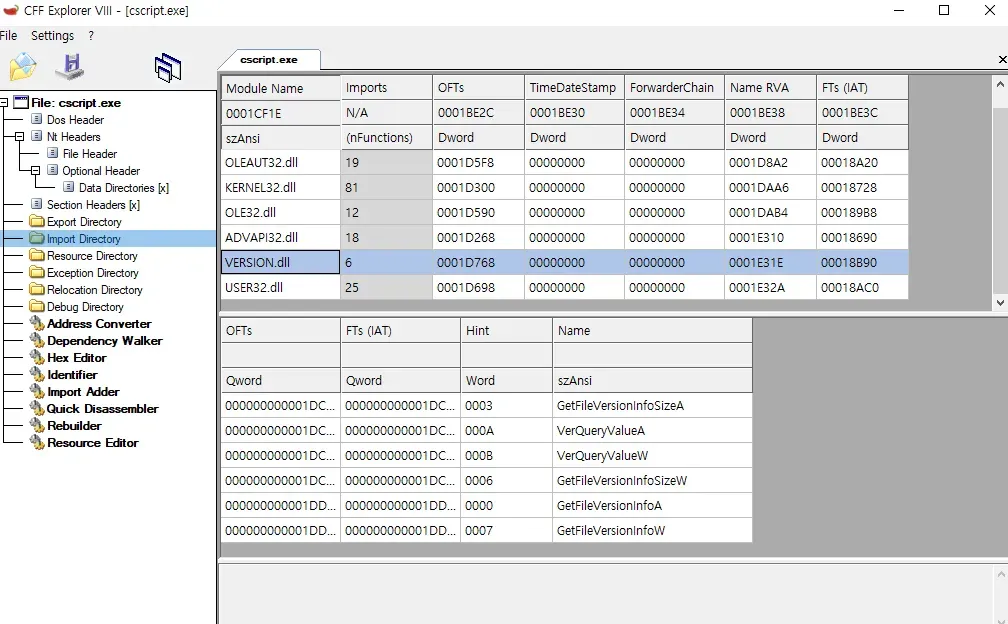
Task: Select the Export Directory tree item
Action: [x=84, y=222]
